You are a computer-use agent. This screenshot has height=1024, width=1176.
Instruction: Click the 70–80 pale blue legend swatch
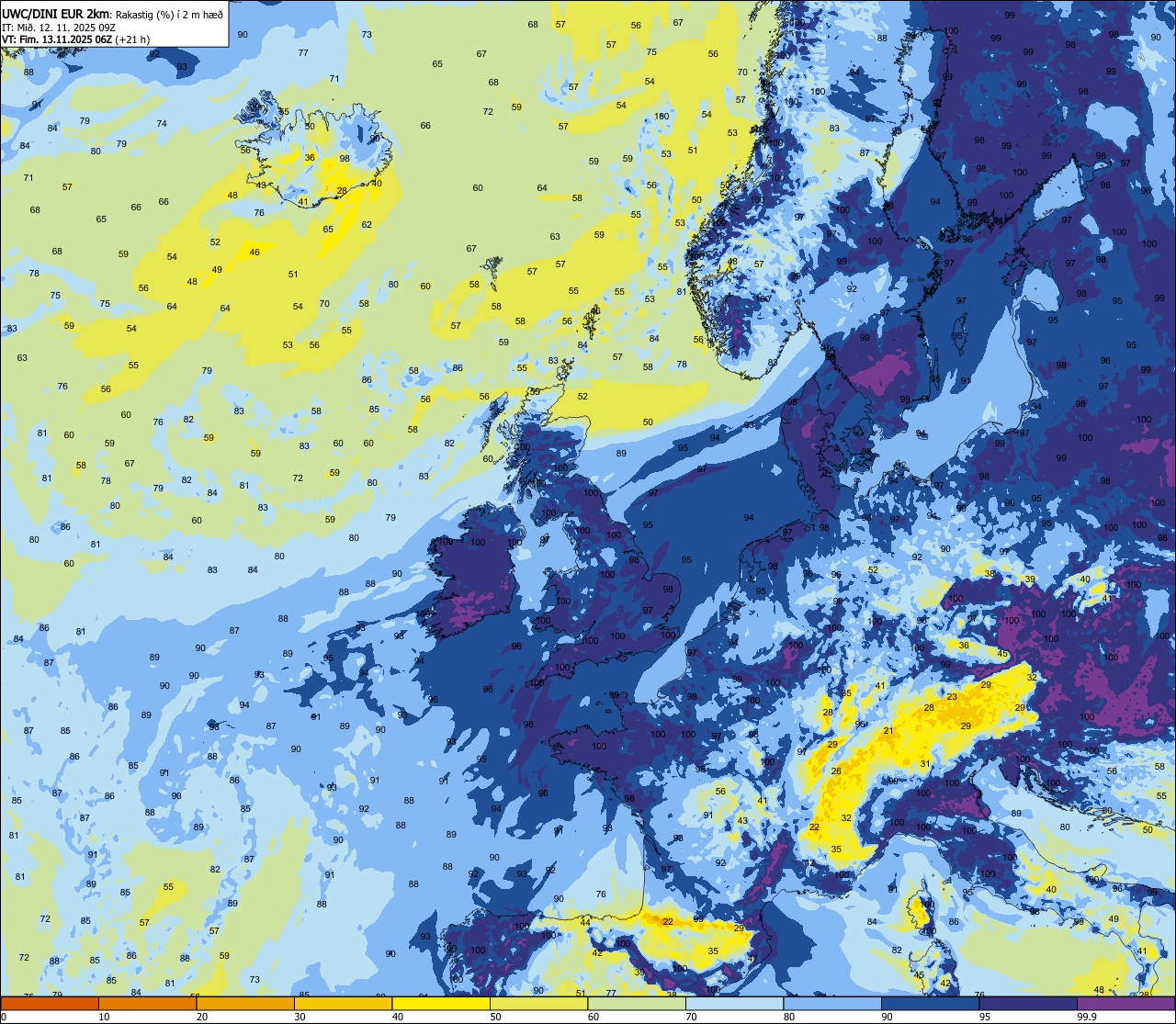(x=734, y=1003)
